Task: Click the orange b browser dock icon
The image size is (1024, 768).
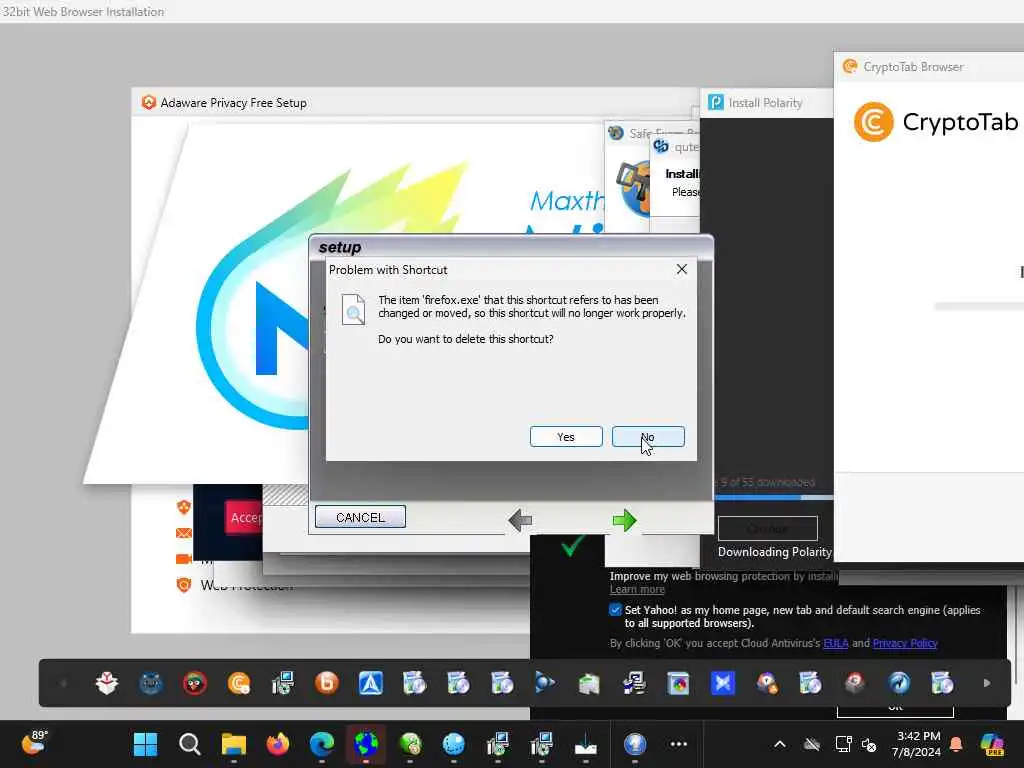Action: 327,683
